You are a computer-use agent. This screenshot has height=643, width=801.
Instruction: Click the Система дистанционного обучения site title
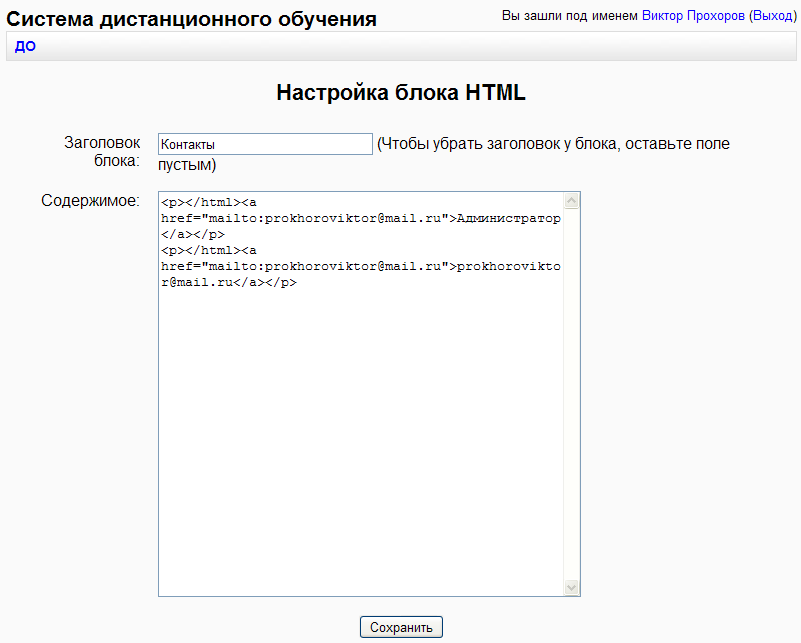[x=192, y=19]
